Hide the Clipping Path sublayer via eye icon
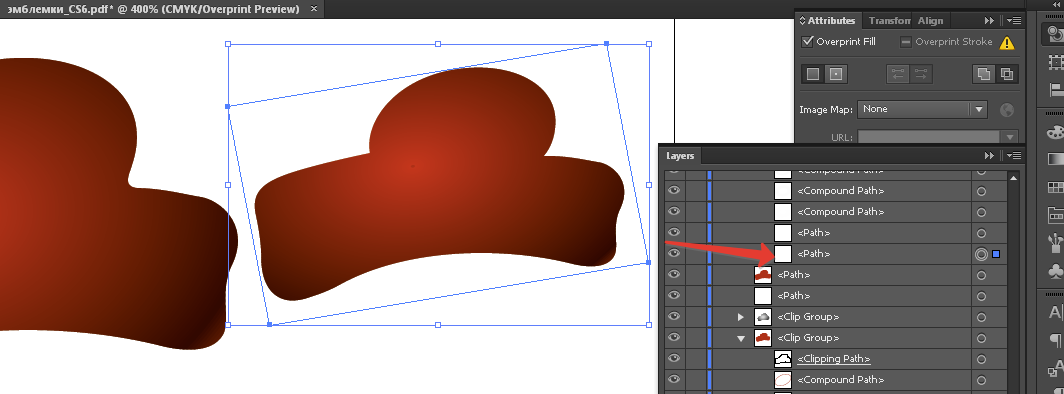The image size is (1064, 394). 674,359
